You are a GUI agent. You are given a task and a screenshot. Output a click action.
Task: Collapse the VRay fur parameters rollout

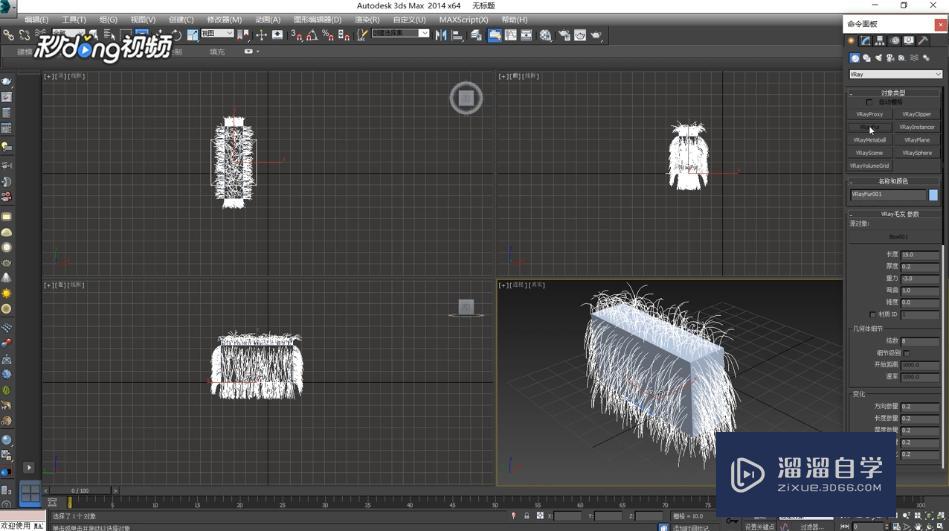click(893, 214)
